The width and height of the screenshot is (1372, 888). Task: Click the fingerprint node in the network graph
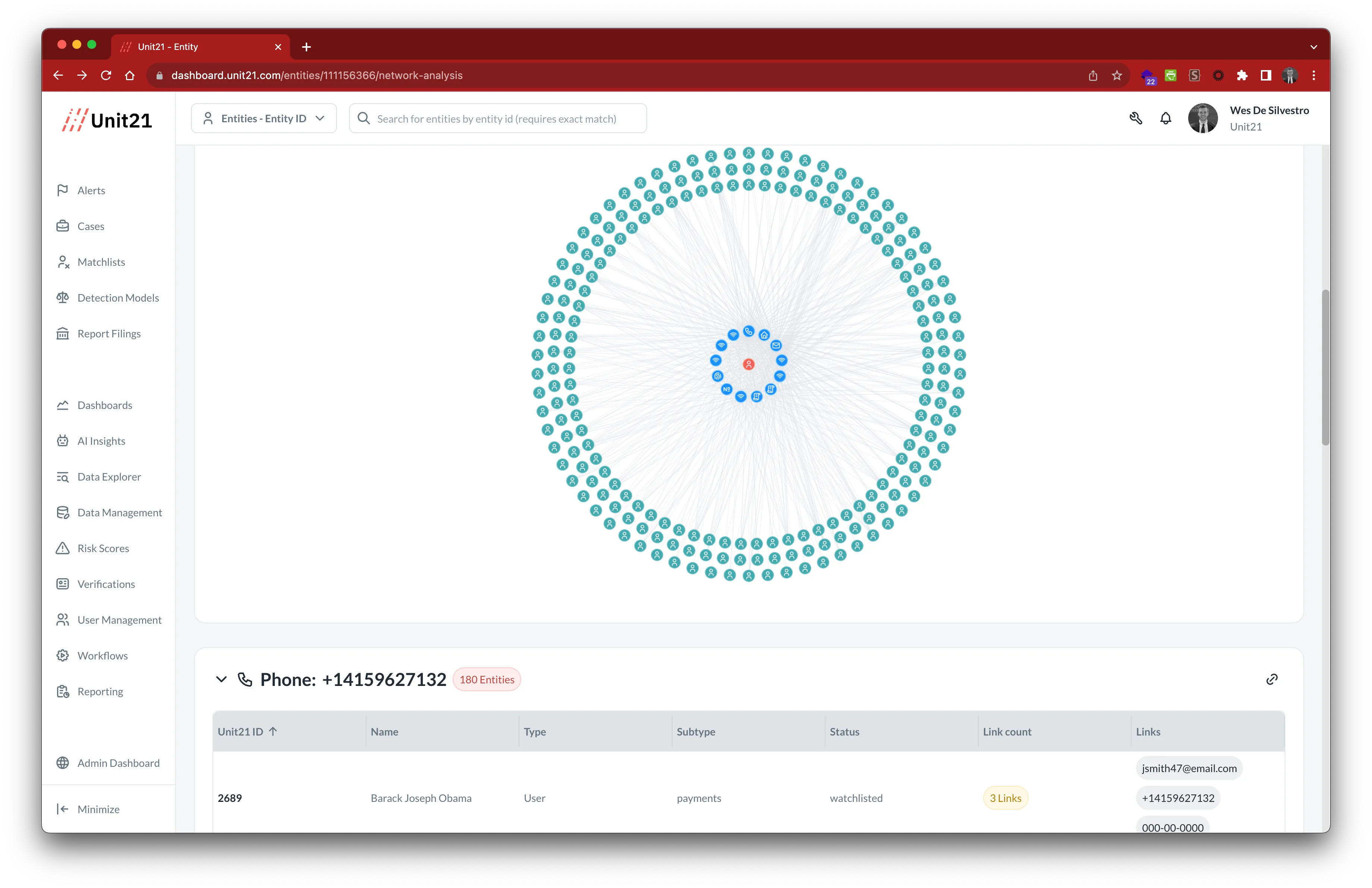[x=718, y=376]
